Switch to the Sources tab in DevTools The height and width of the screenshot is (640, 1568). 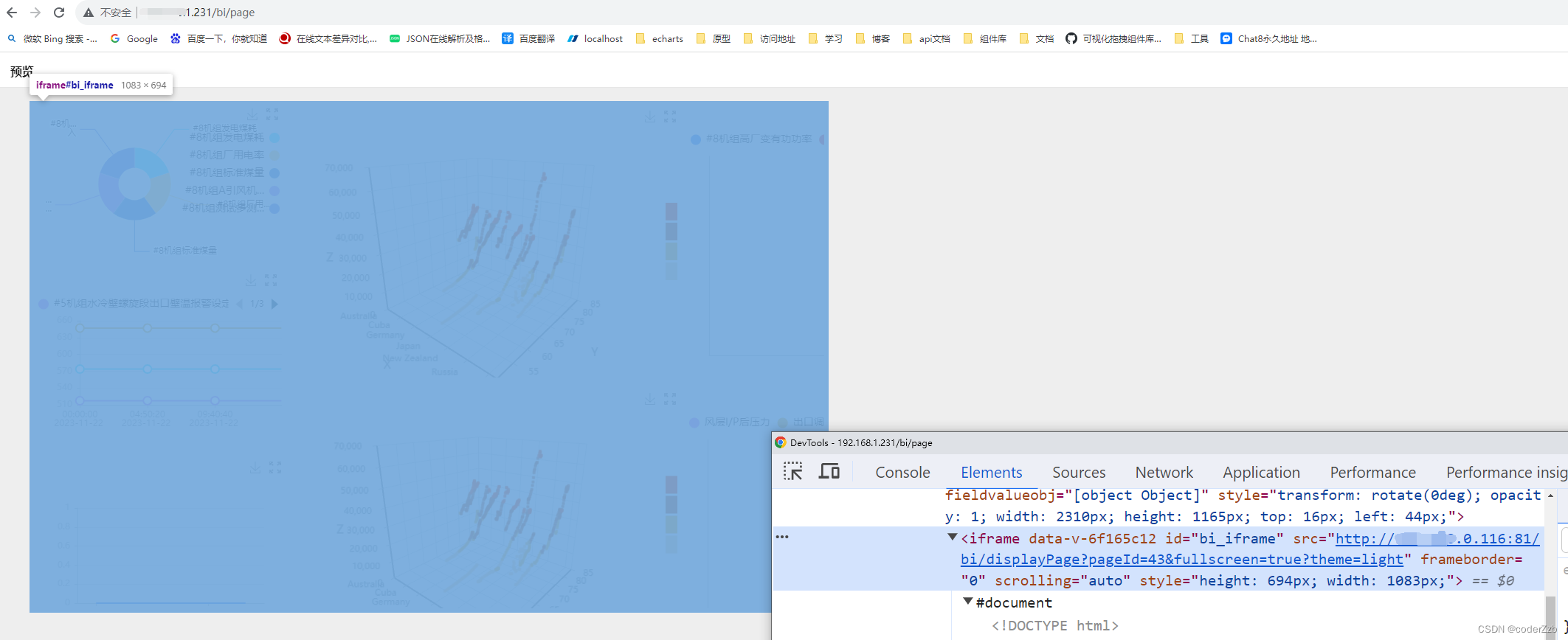click(1079, 473)
